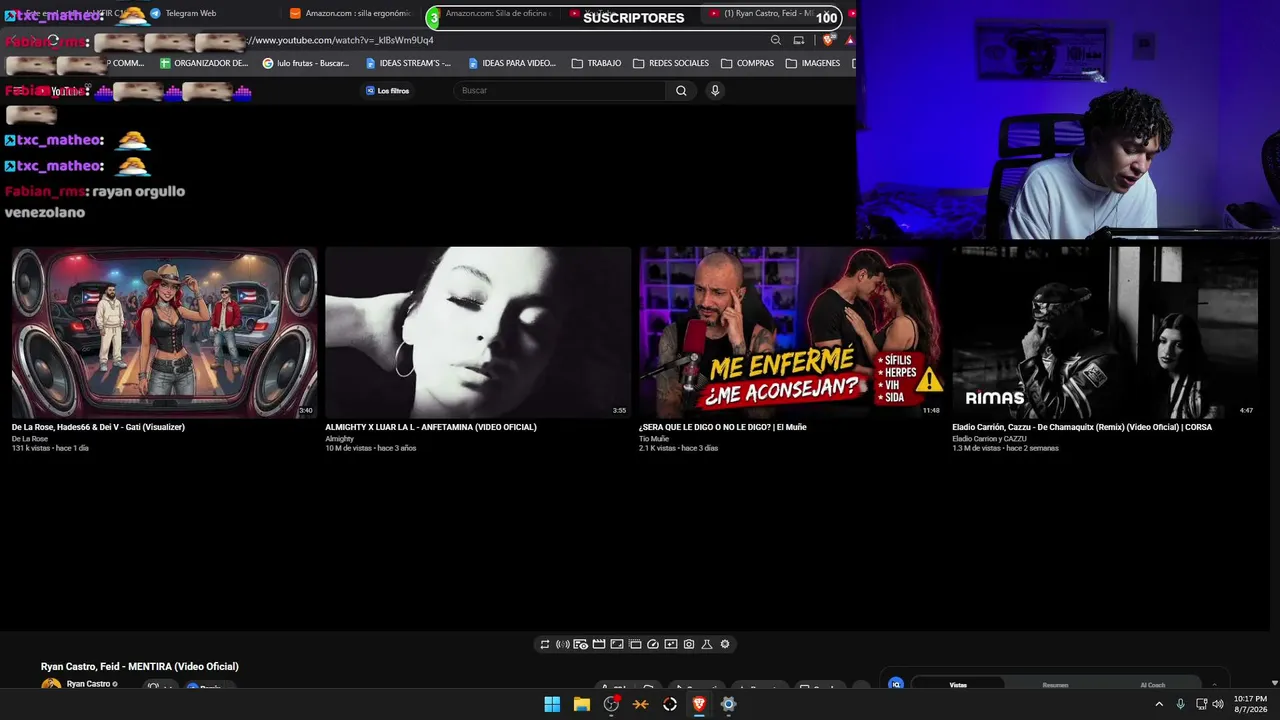Toggle the loop video extension icon

click(x=545, y=645)
